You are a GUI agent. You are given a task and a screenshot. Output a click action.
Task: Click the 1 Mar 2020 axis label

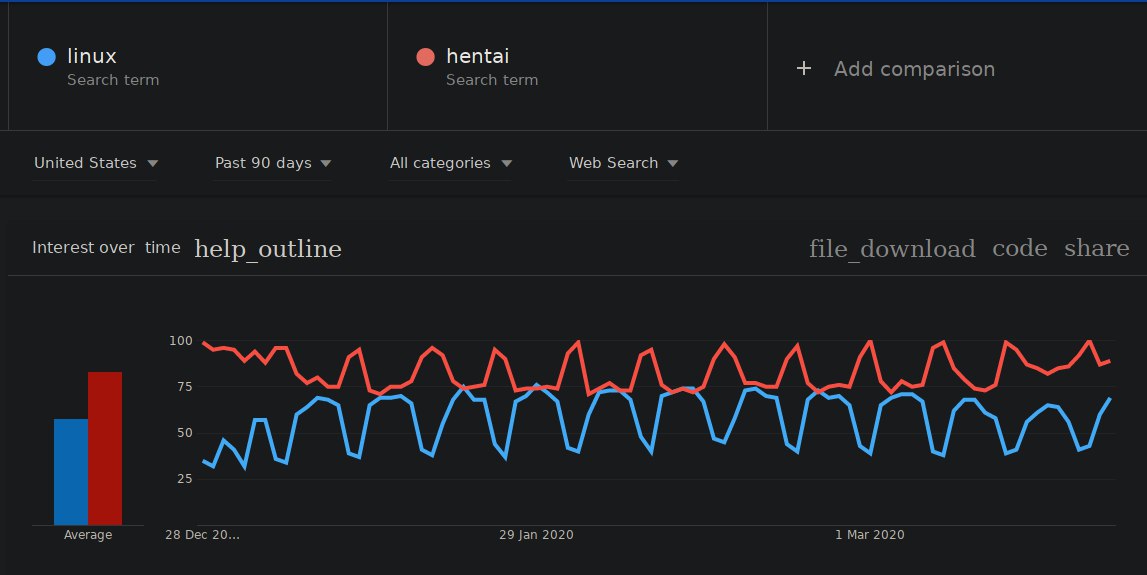[x=870, y=535]
